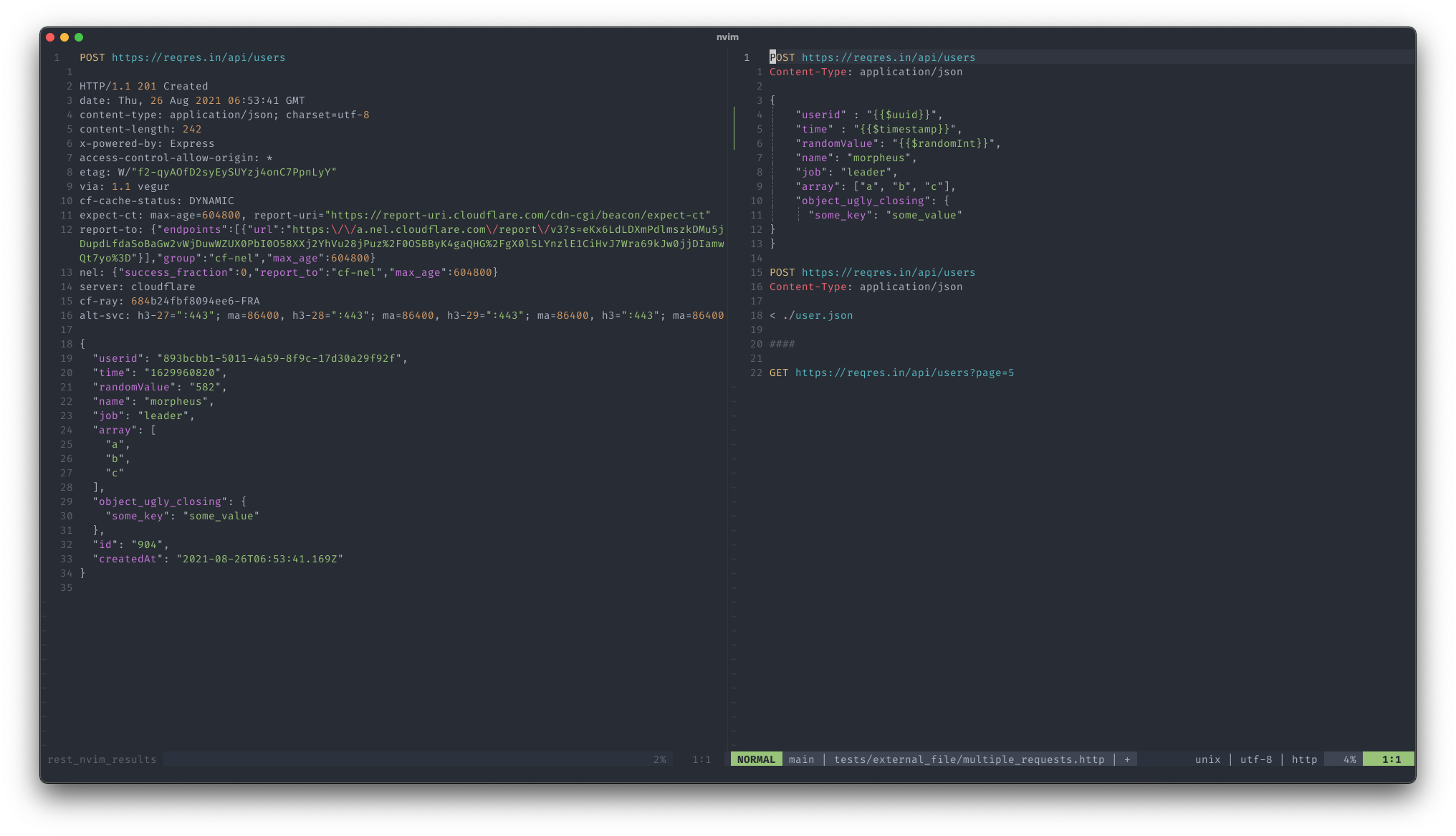Click the red close window button
Screen dimensions: 1456x836
point(50,37)
